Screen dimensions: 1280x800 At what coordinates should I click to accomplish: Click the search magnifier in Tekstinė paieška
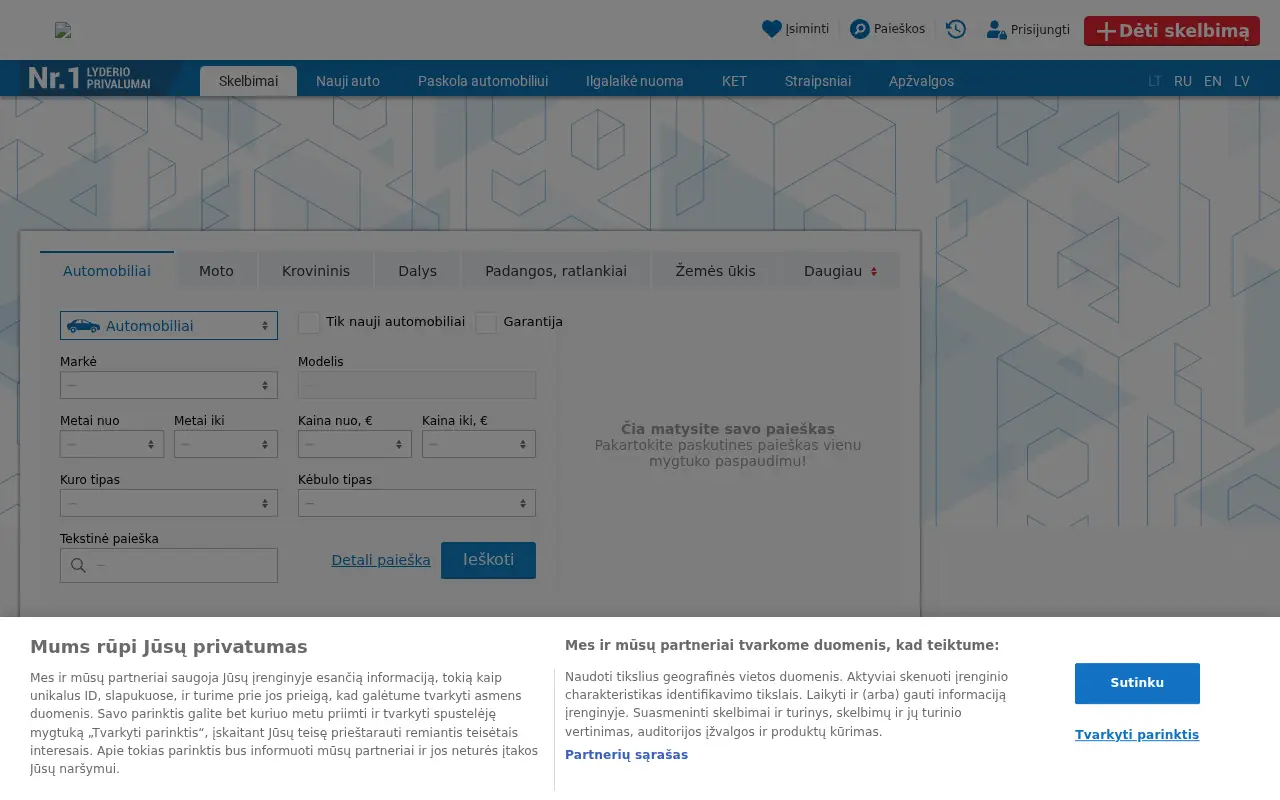78,566
